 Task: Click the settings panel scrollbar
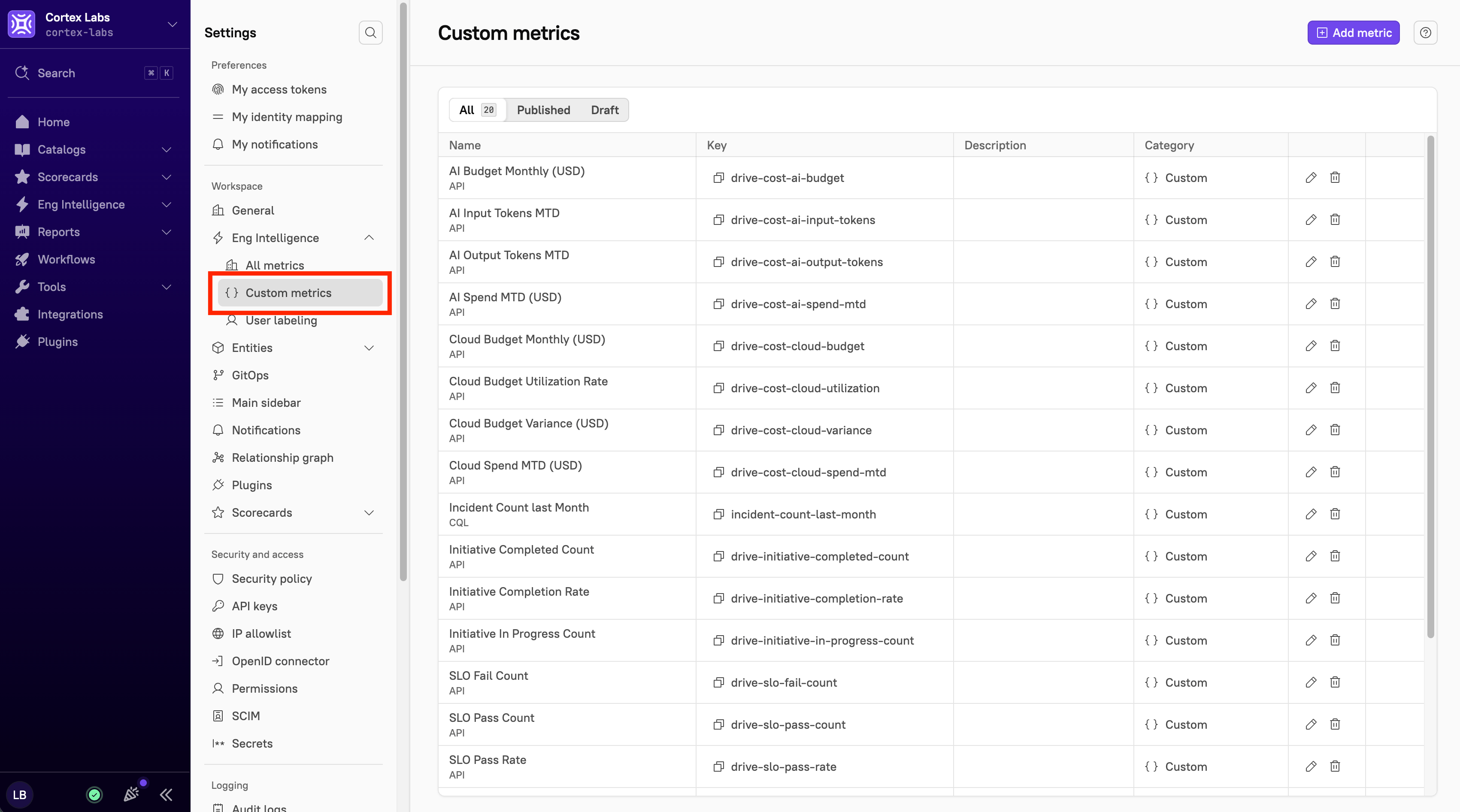tap(403, 292)
